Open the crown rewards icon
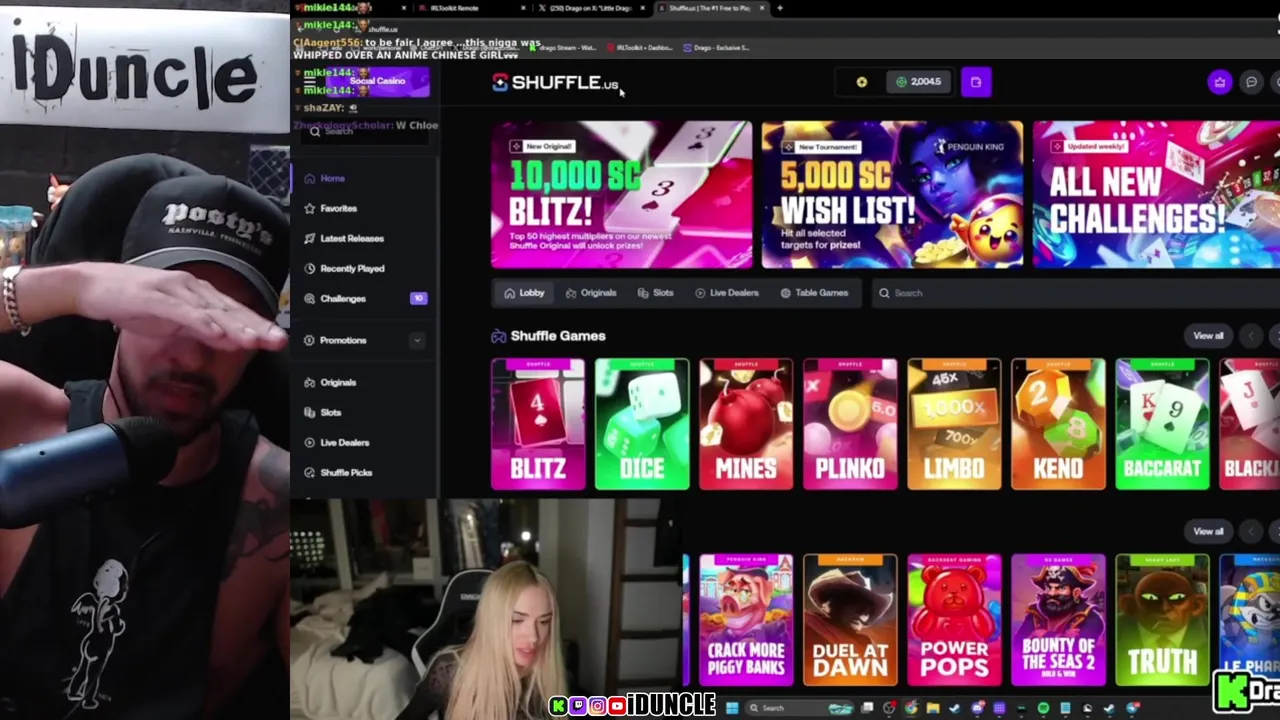 point(1219,82)
